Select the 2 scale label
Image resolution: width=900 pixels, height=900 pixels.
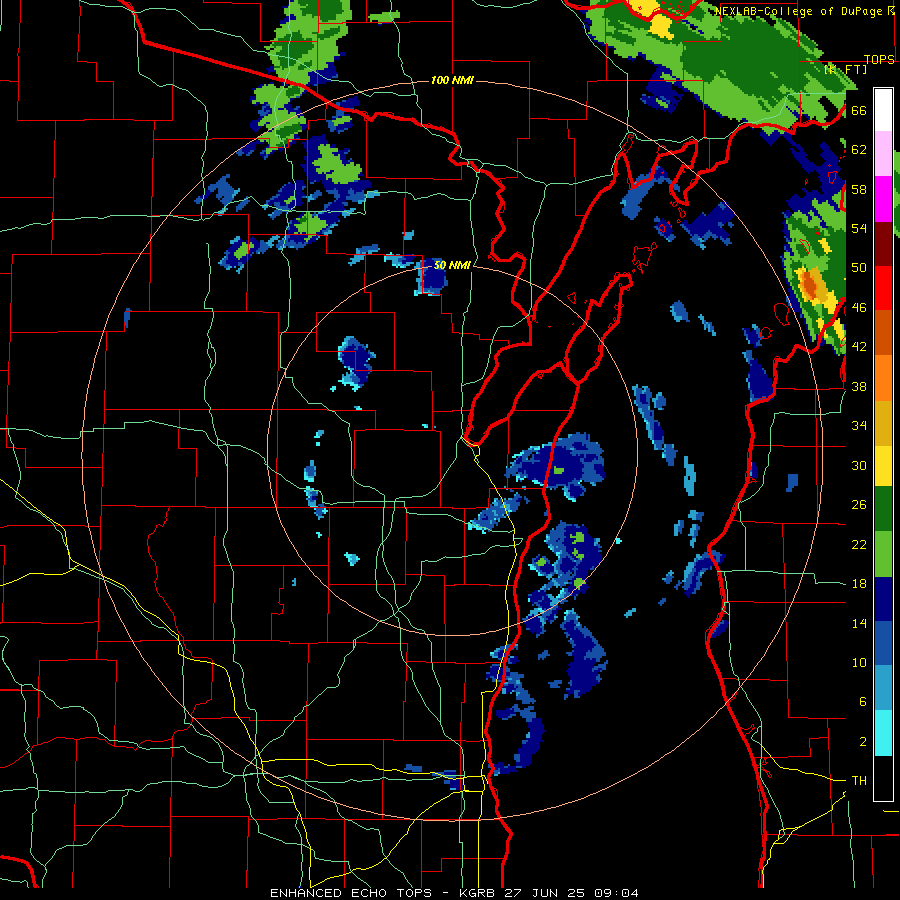tap(862, 741)
